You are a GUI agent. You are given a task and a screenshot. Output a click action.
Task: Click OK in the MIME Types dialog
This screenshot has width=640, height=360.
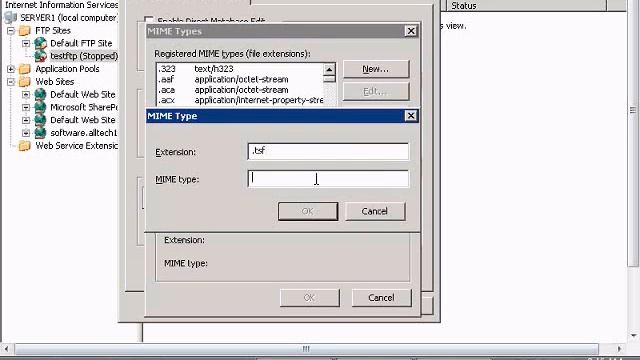(309, 298)
